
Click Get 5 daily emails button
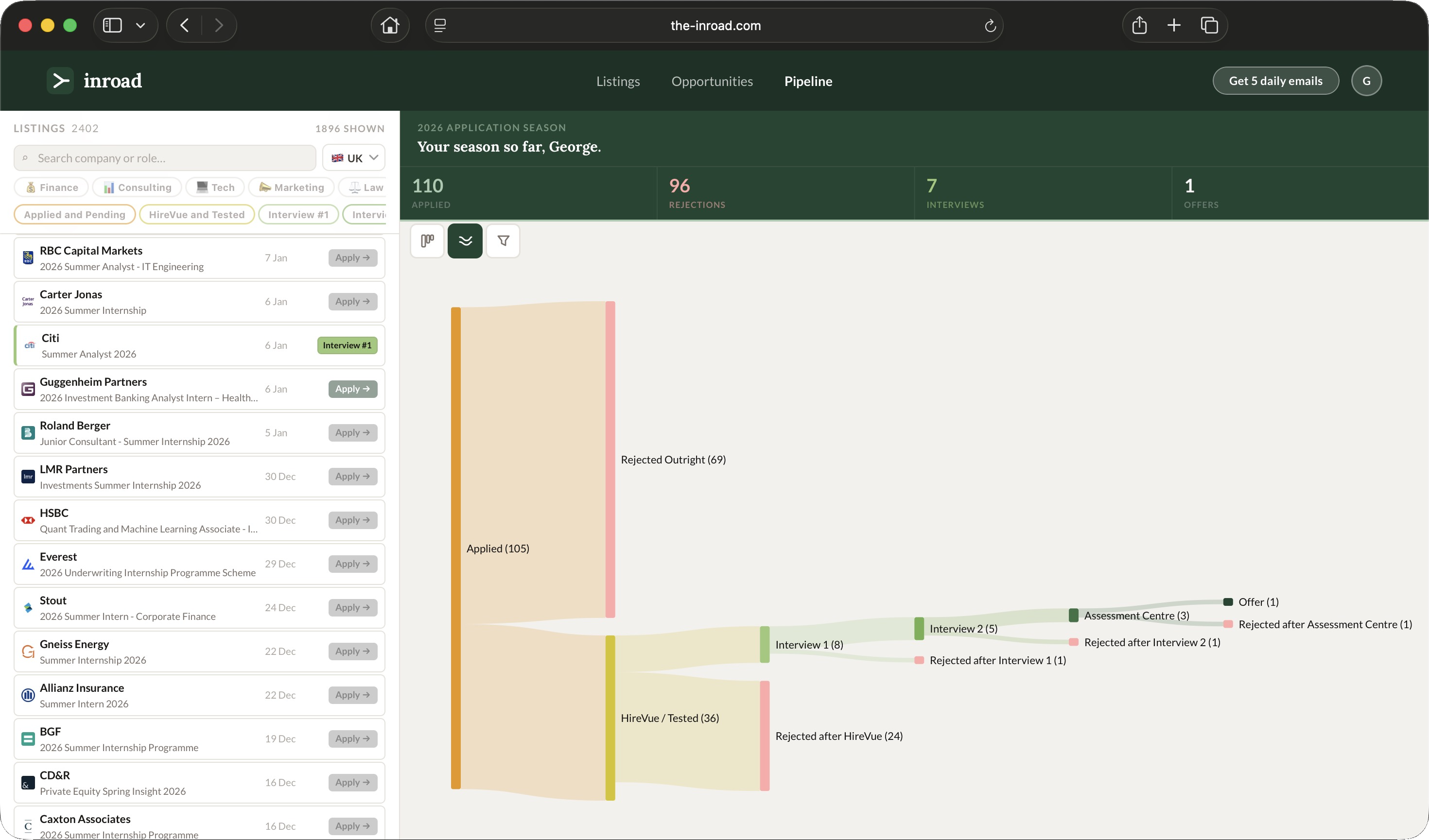tap(1275, 81)
